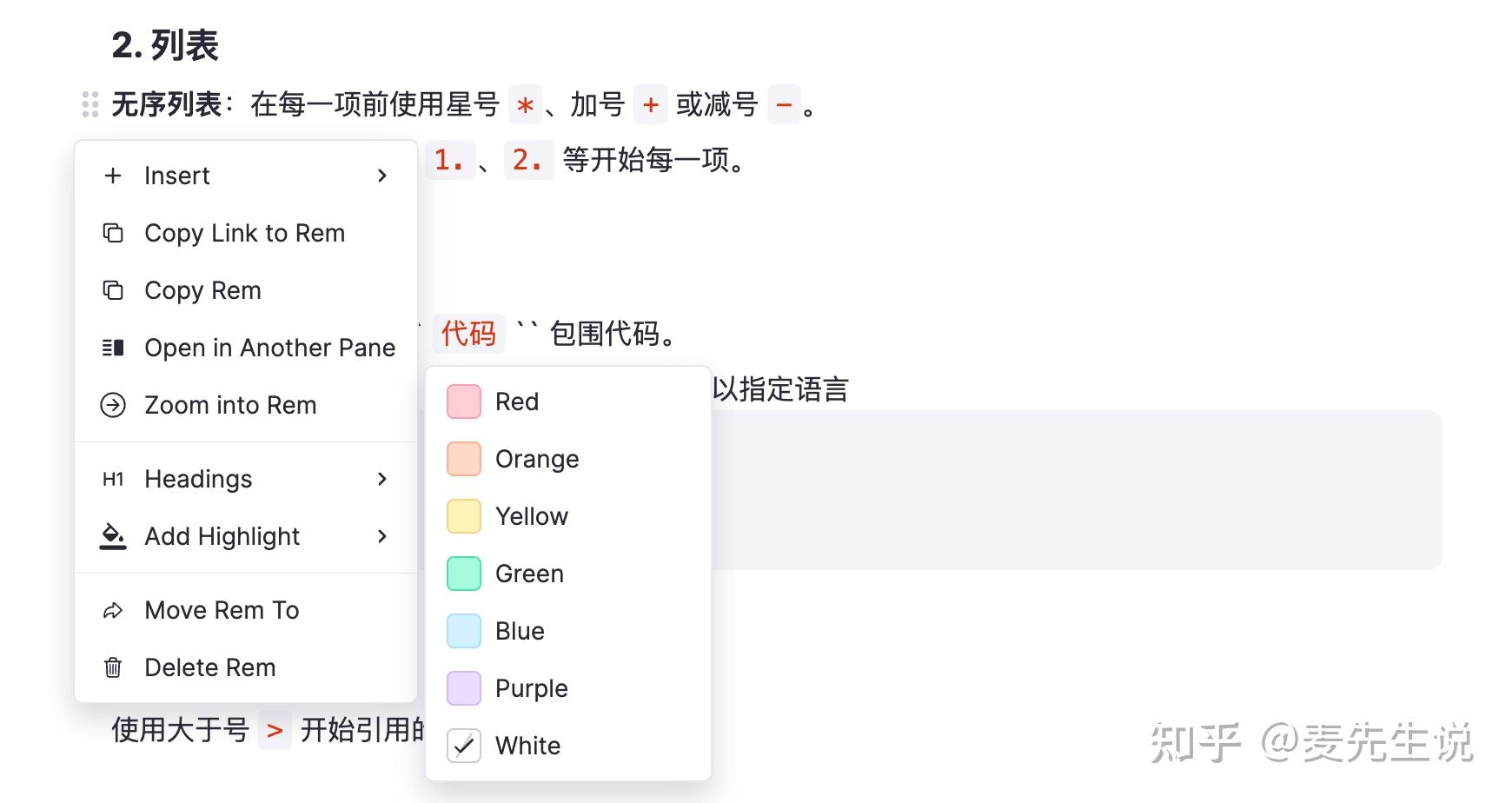Apply the Purple highlight swatch
Screen dimensions: 1512x803
[464, 688]
